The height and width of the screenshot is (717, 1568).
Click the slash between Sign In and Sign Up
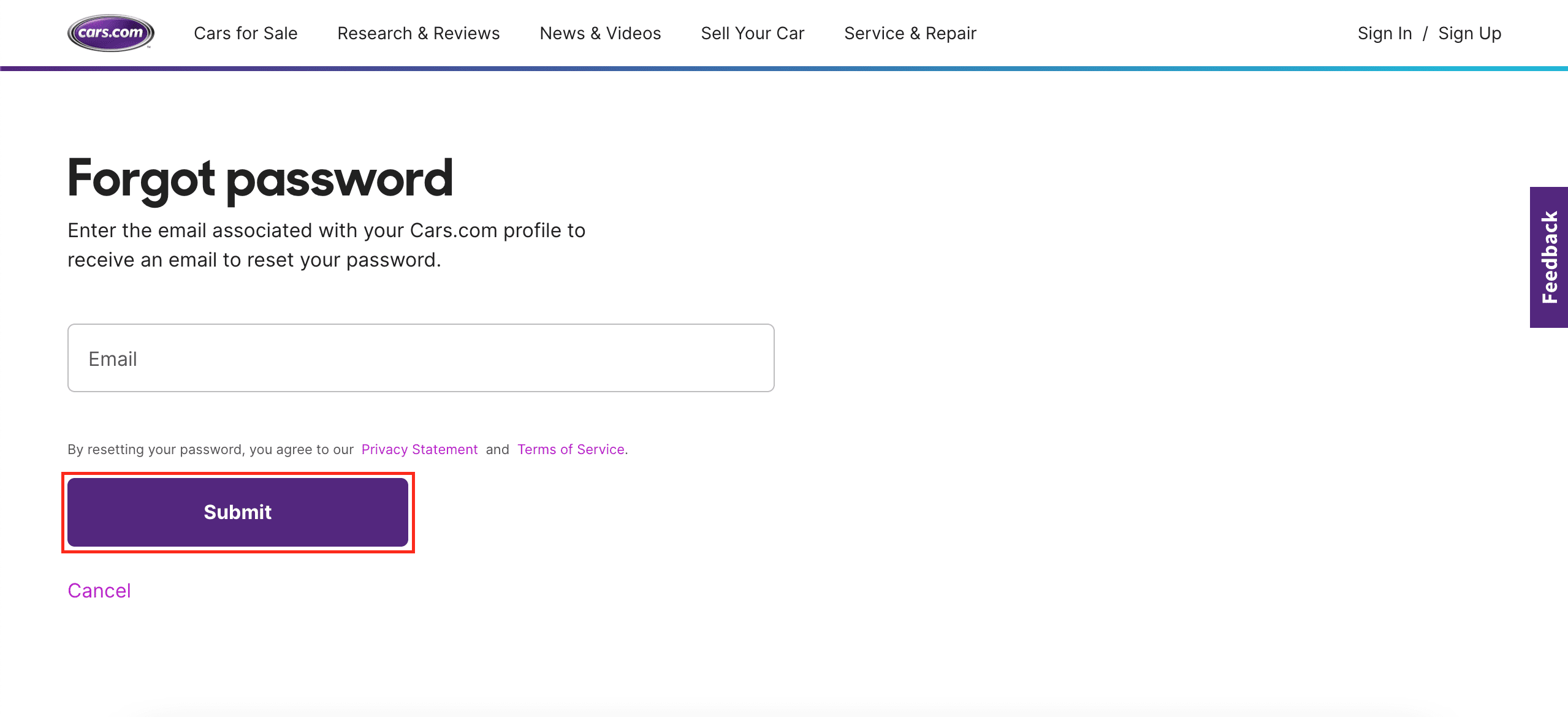(1425, 33)
